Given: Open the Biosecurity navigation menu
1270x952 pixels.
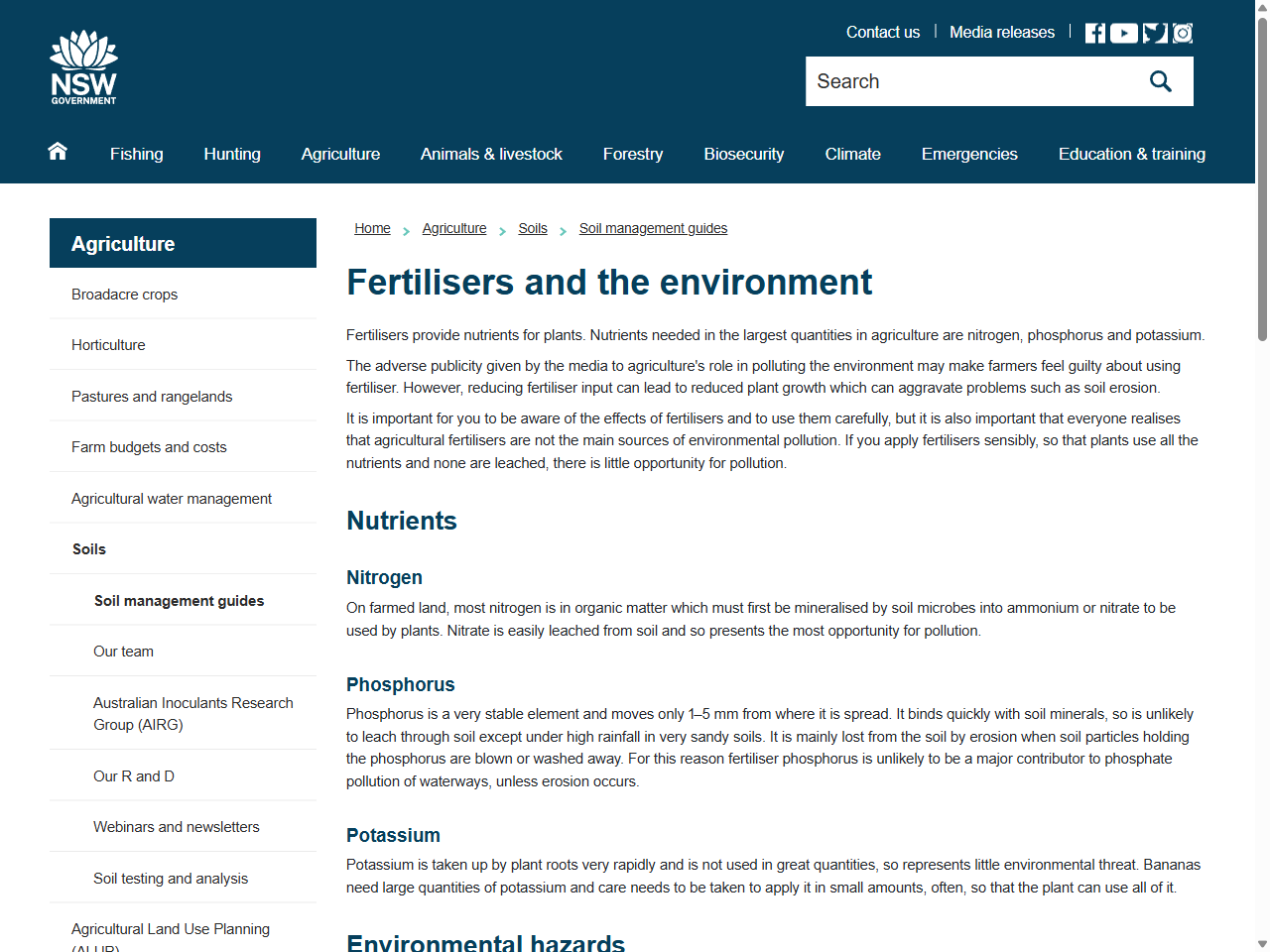Looking at the screenshot, I should pos(743,154).
